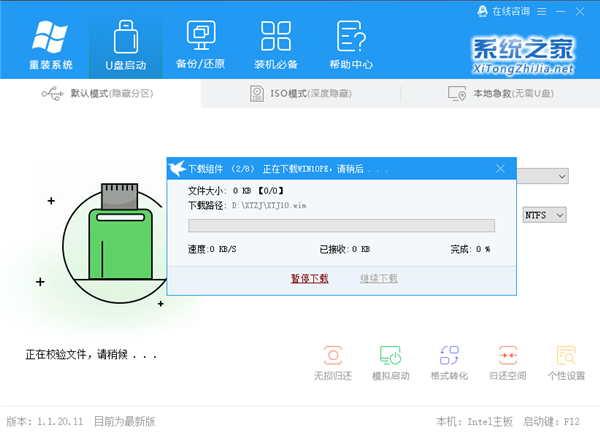
Task: Click the 无损归还 icon
Action: [x=333, y=363]
